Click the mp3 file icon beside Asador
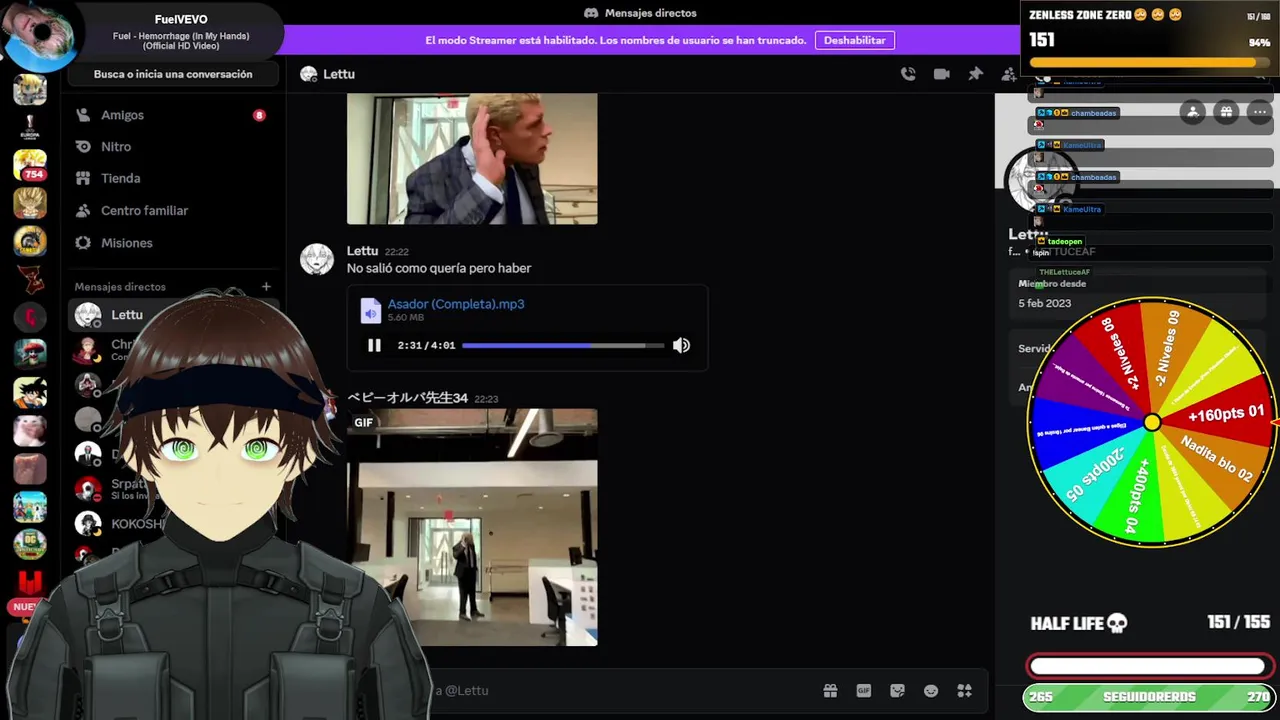This screenshot has width=1280, height=720. [x=370, y=310]
